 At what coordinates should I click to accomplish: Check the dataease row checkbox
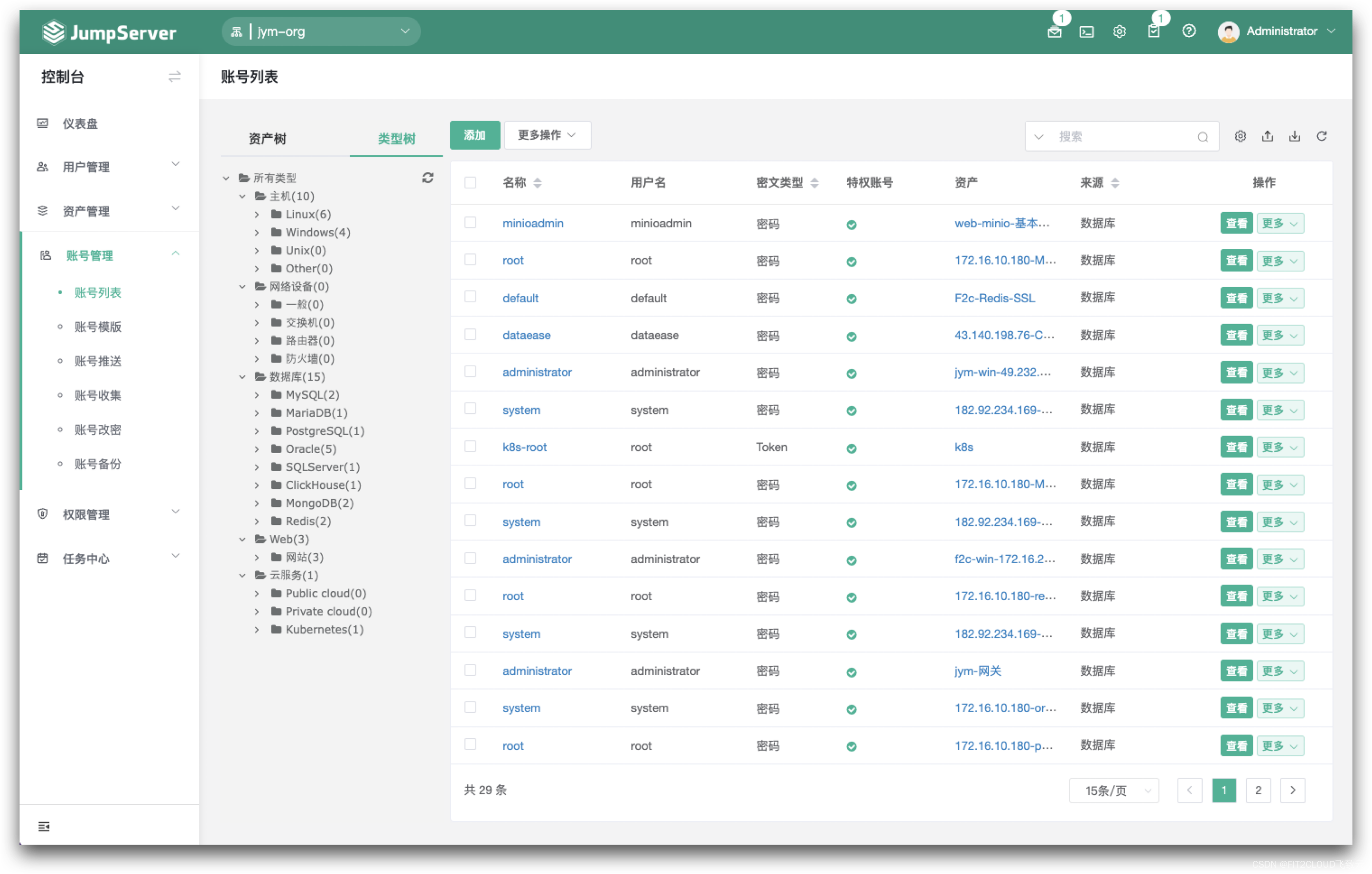(470, 334)
